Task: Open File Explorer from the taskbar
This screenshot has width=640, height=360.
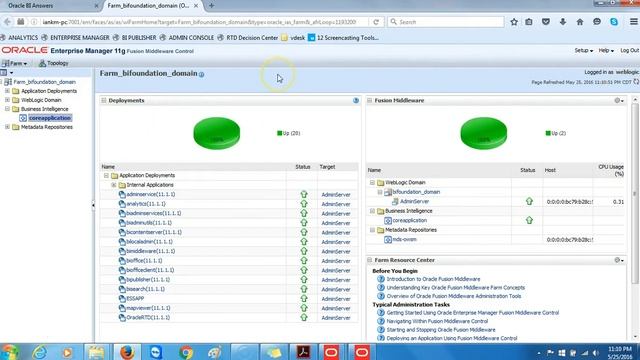Action: point(96,352)
